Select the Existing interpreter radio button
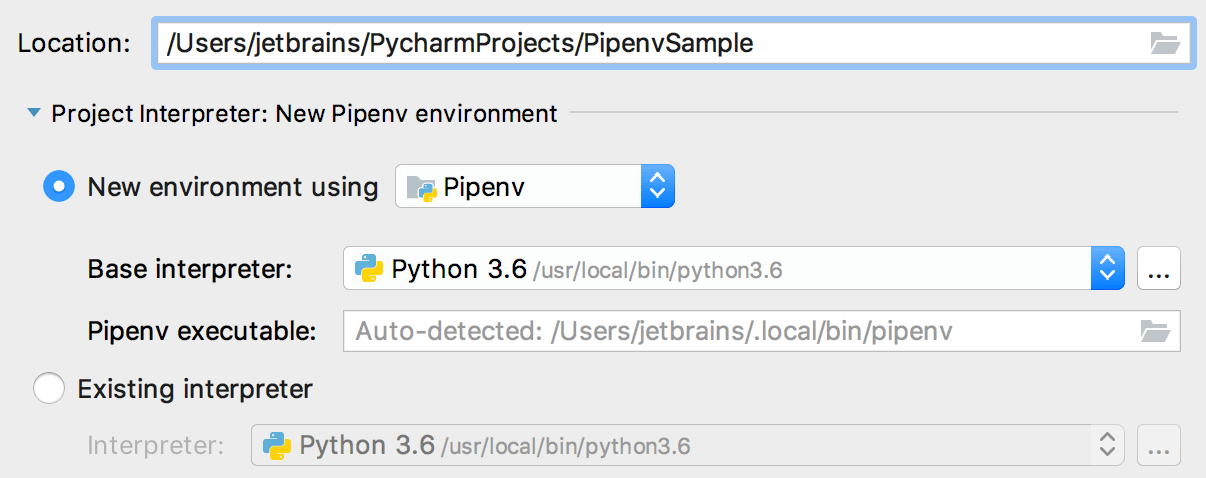The image size is (1206, 478). click(49, 388)
